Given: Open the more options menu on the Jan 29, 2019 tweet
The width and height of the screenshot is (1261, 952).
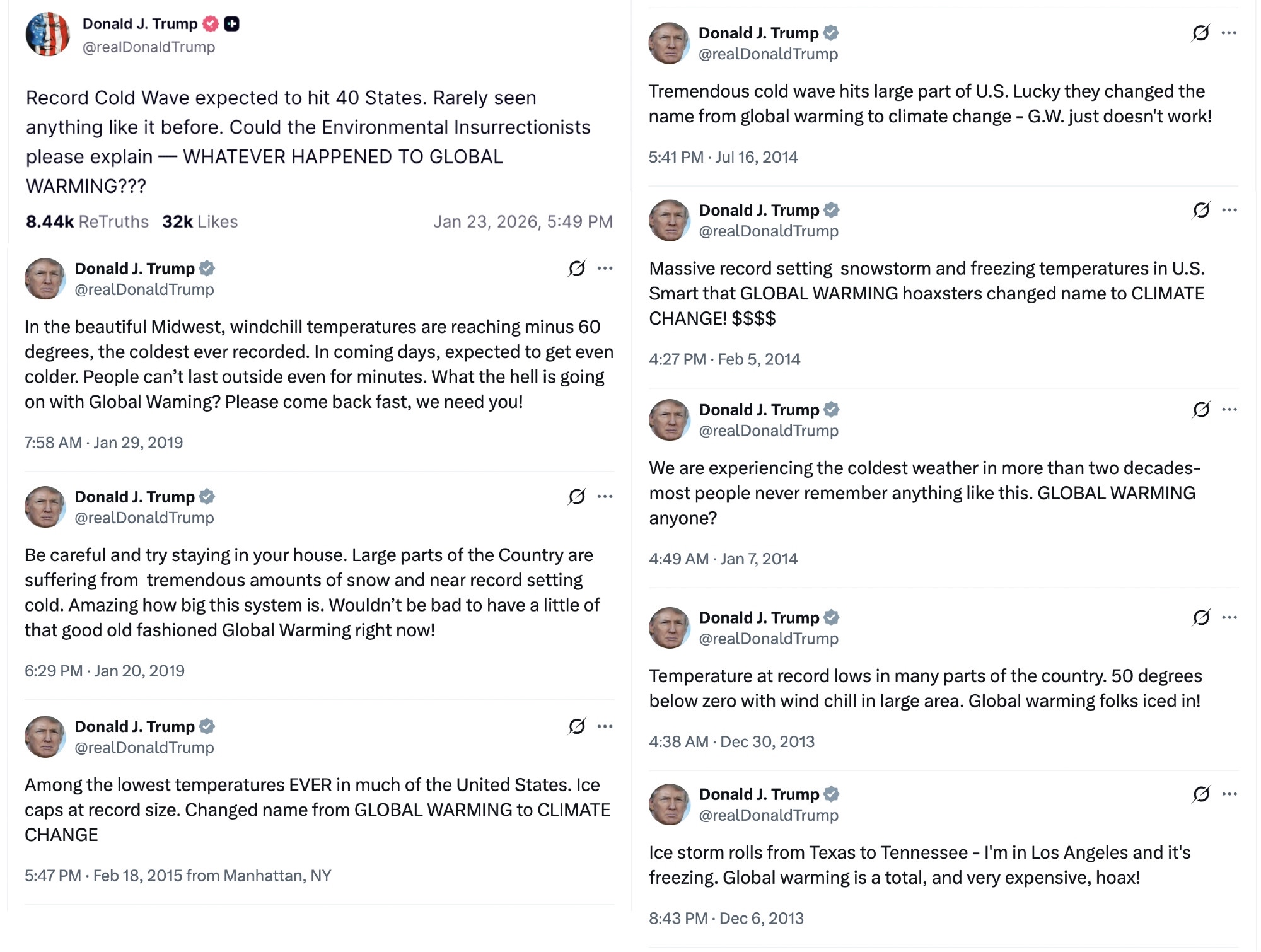Looking at the screenshot, I should tap(605, 269).
